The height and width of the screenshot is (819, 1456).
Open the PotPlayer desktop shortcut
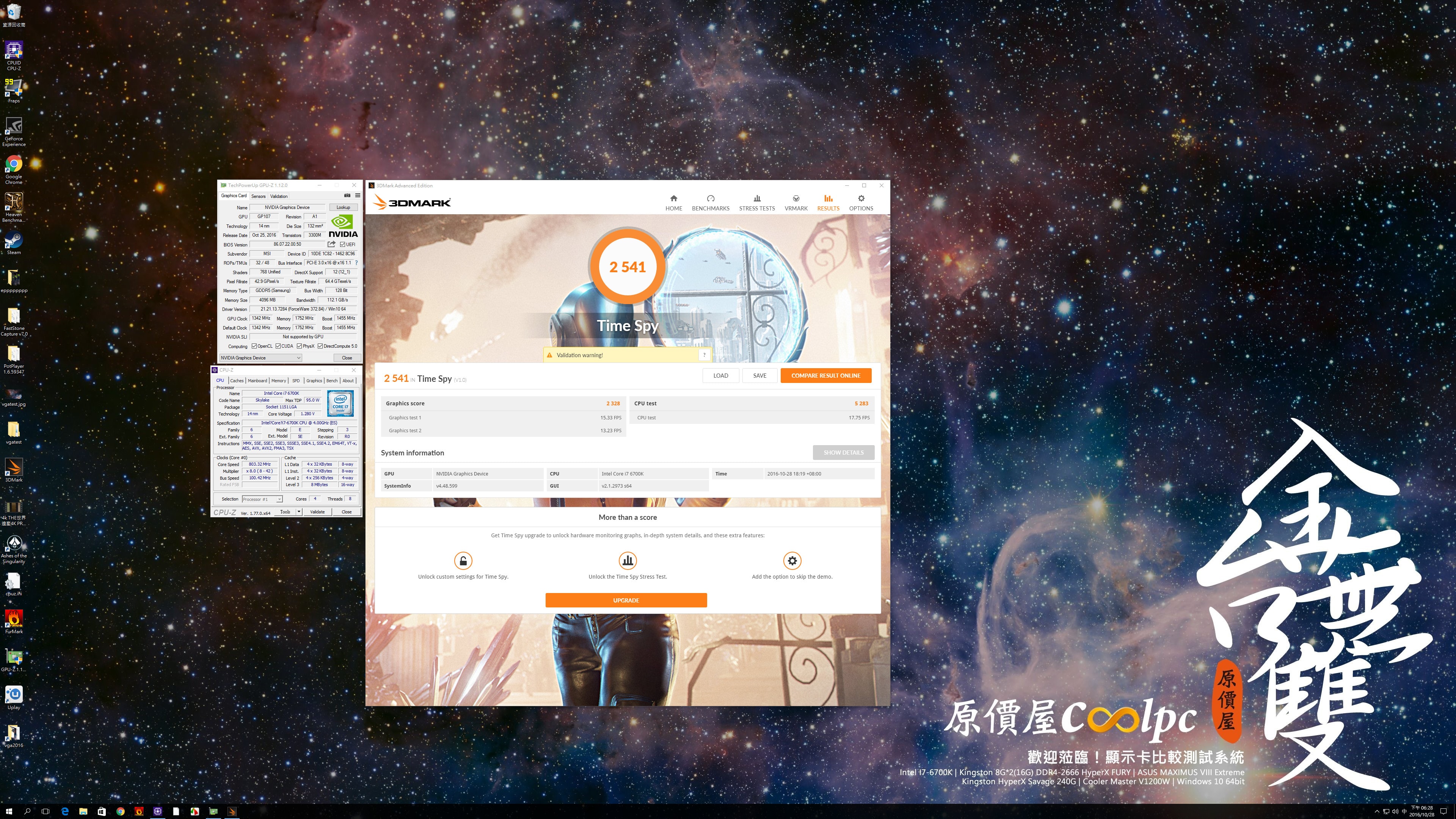(x=14, y=359)
